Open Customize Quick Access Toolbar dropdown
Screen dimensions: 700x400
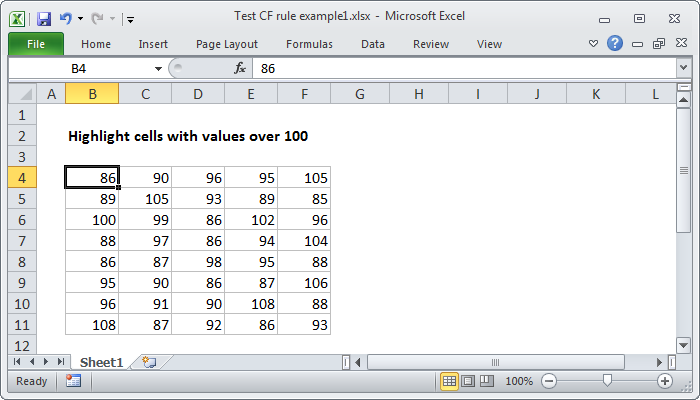[x=130, y=19]
